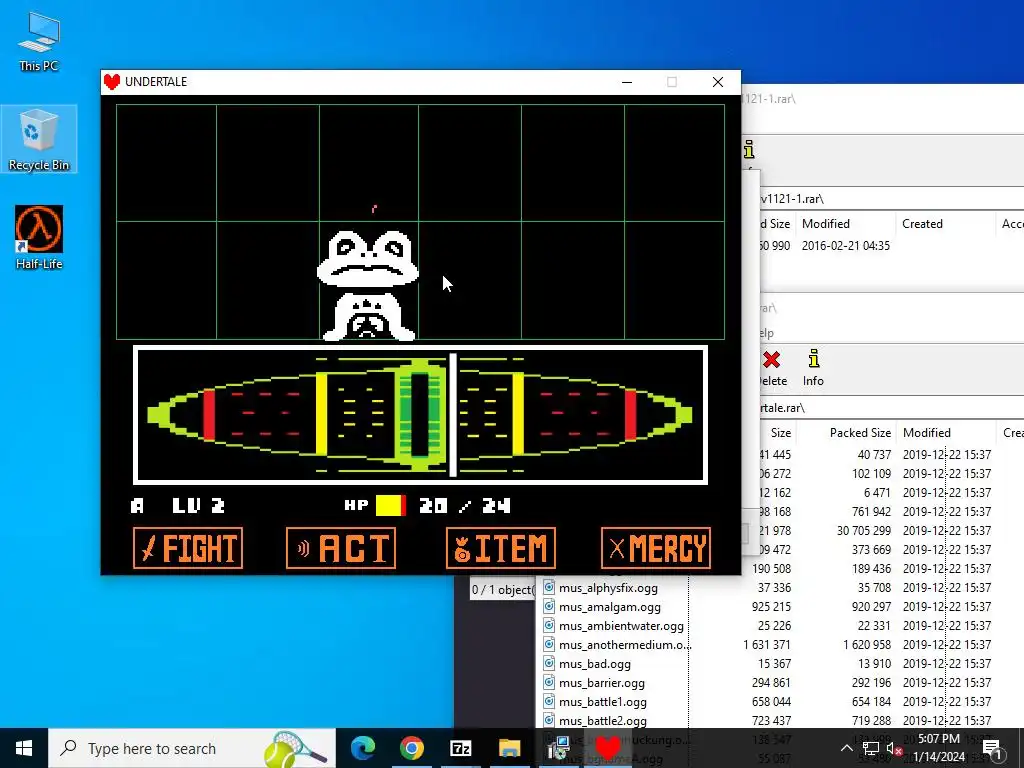Select mus_barrier.ogg file
1024x768 pixels.
tap(601, 682)
